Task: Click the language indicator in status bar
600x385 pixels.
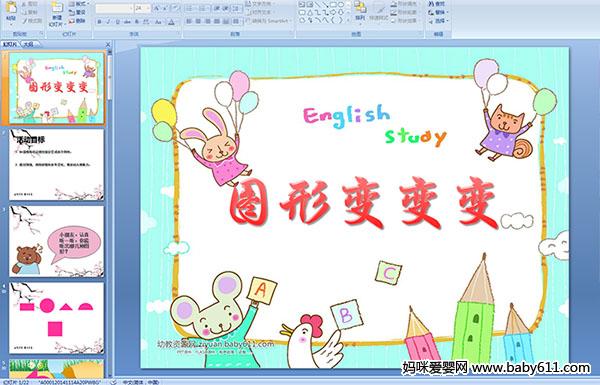Action: pyautogui.click(x=140, y=382)
